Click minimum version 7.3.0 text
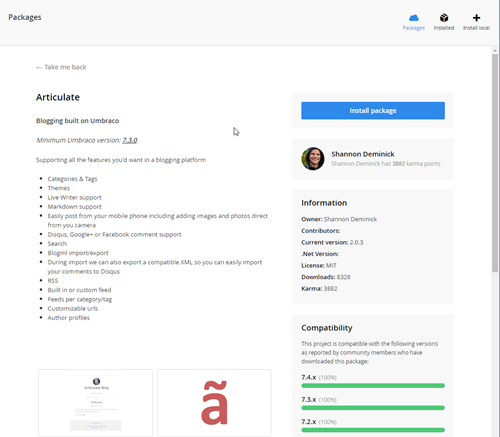 click(x=130, y=140)
